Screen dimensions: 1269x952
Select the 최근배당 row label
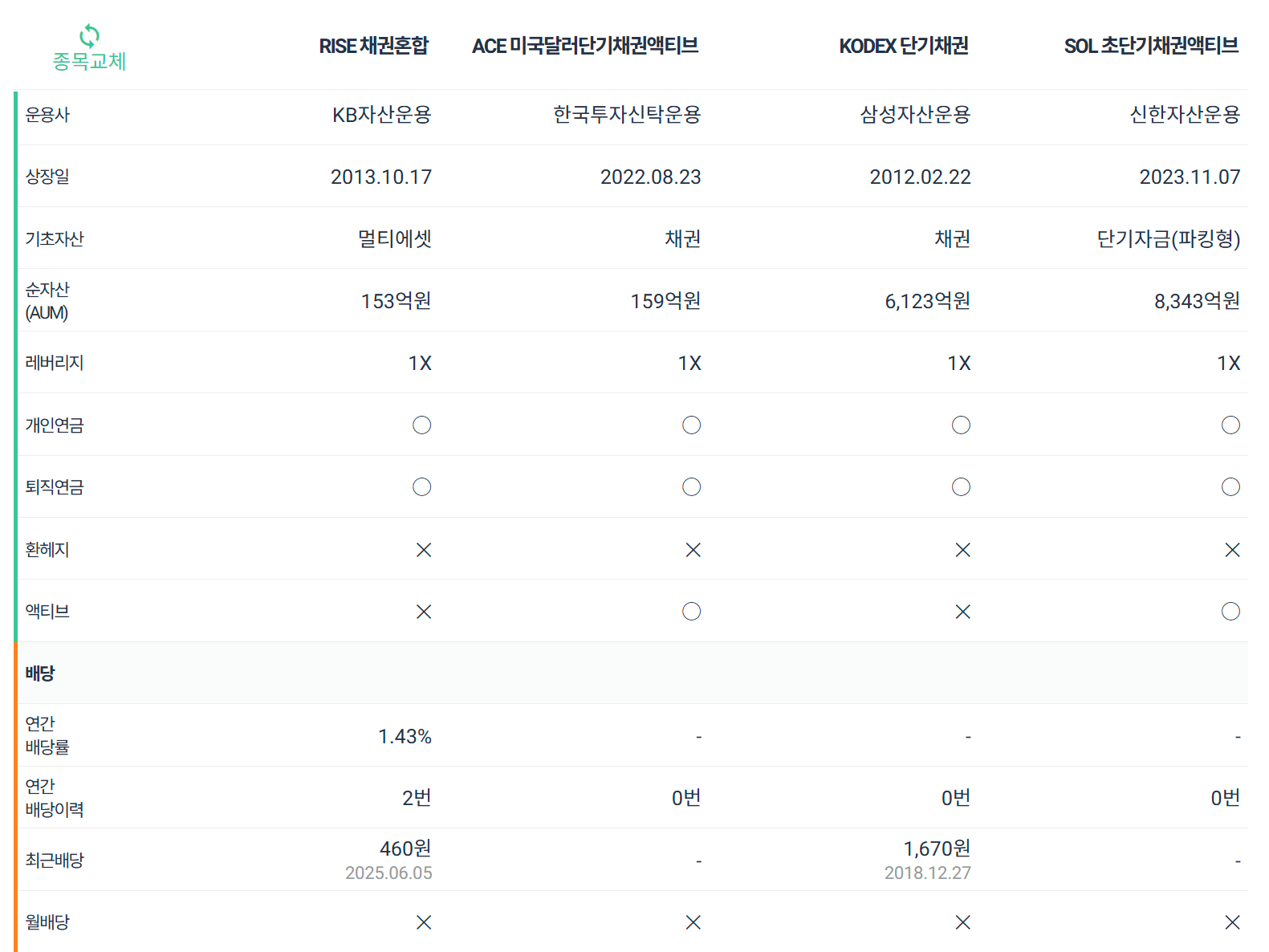pyautogui.click(x=55, y=860)
